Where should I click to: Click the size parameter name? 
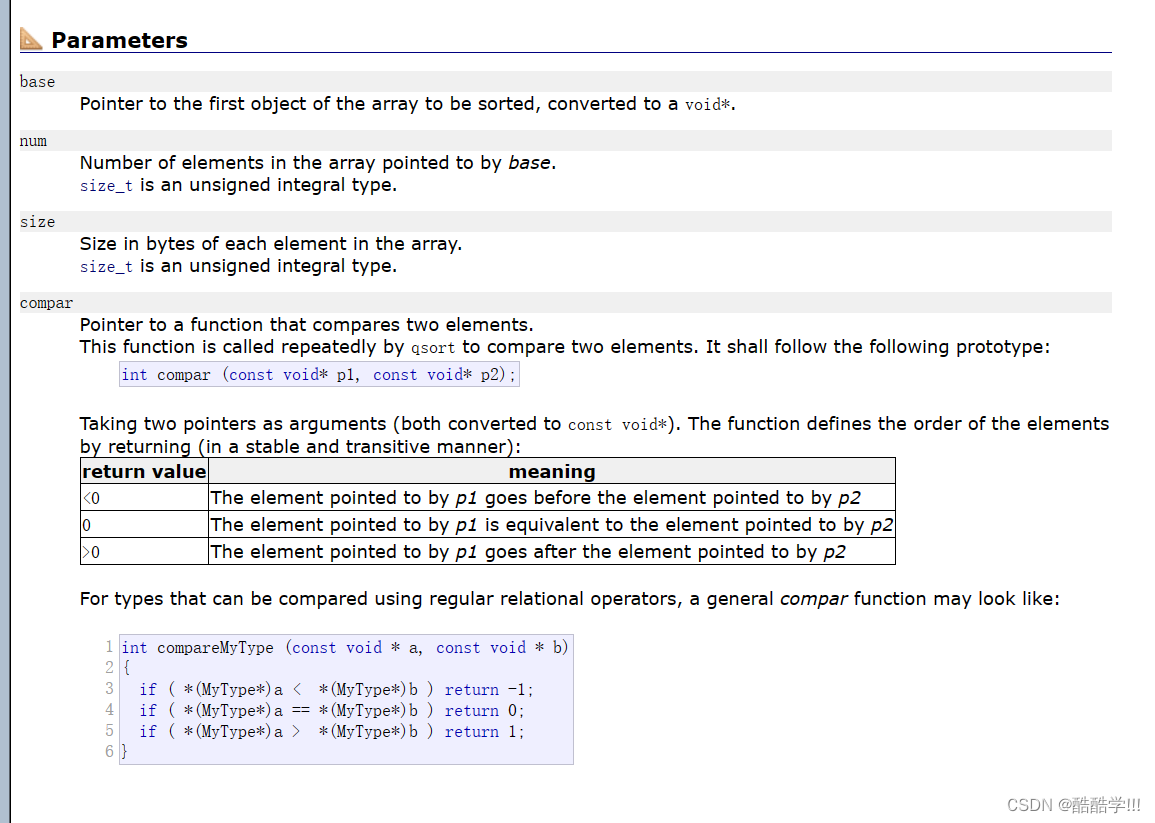click(x=38, y=222)
